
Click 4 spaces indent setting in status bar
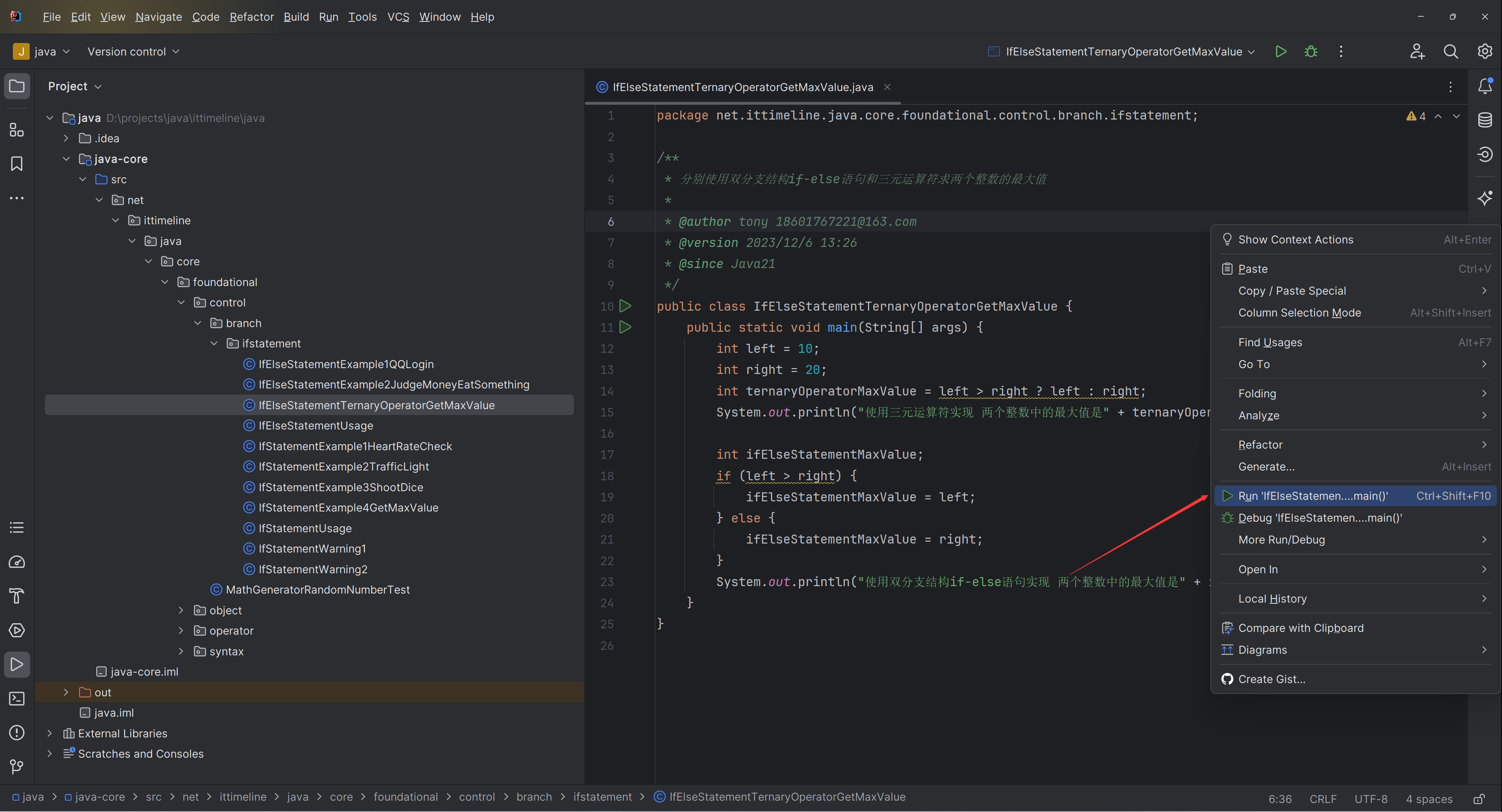[x=1429, y=799]
